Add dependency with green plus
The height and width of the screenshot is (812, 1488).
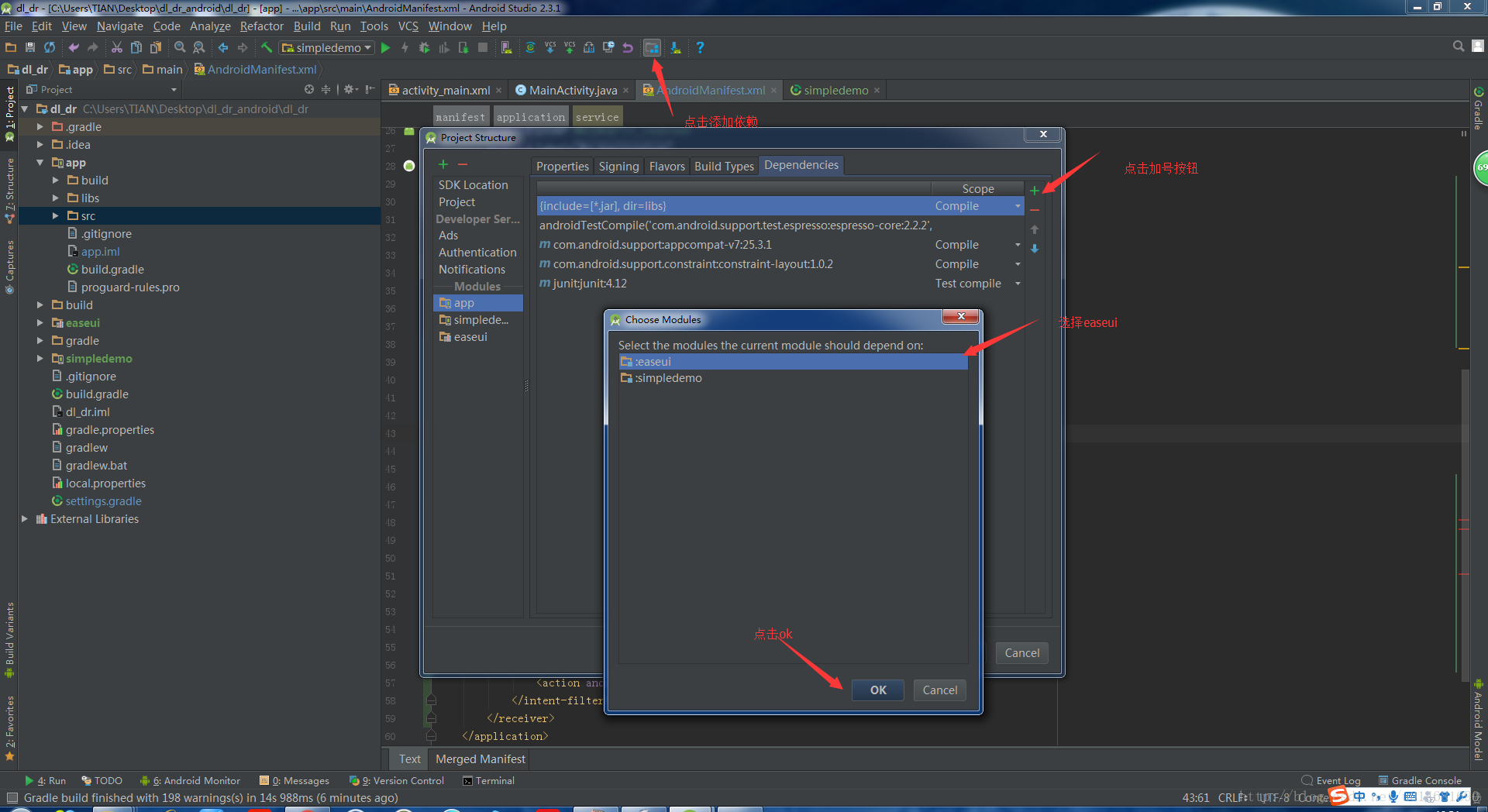click(1035, 191)
